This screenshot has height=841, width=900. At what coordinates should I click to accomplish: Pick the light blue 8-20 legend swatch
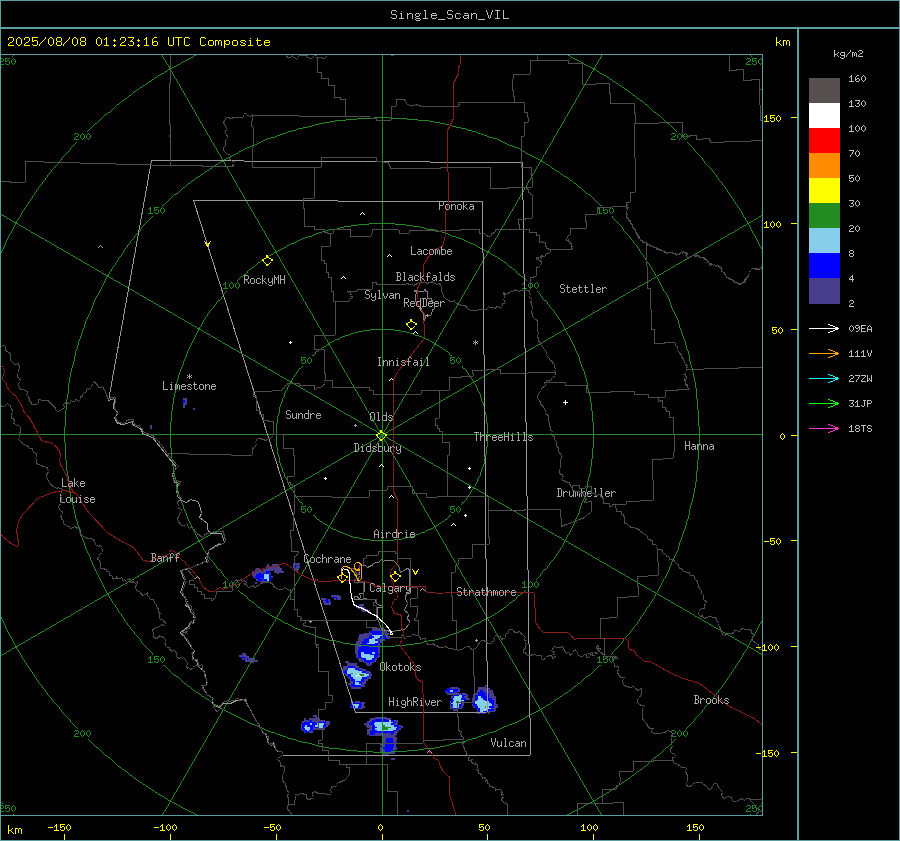[x=824, y=241]
